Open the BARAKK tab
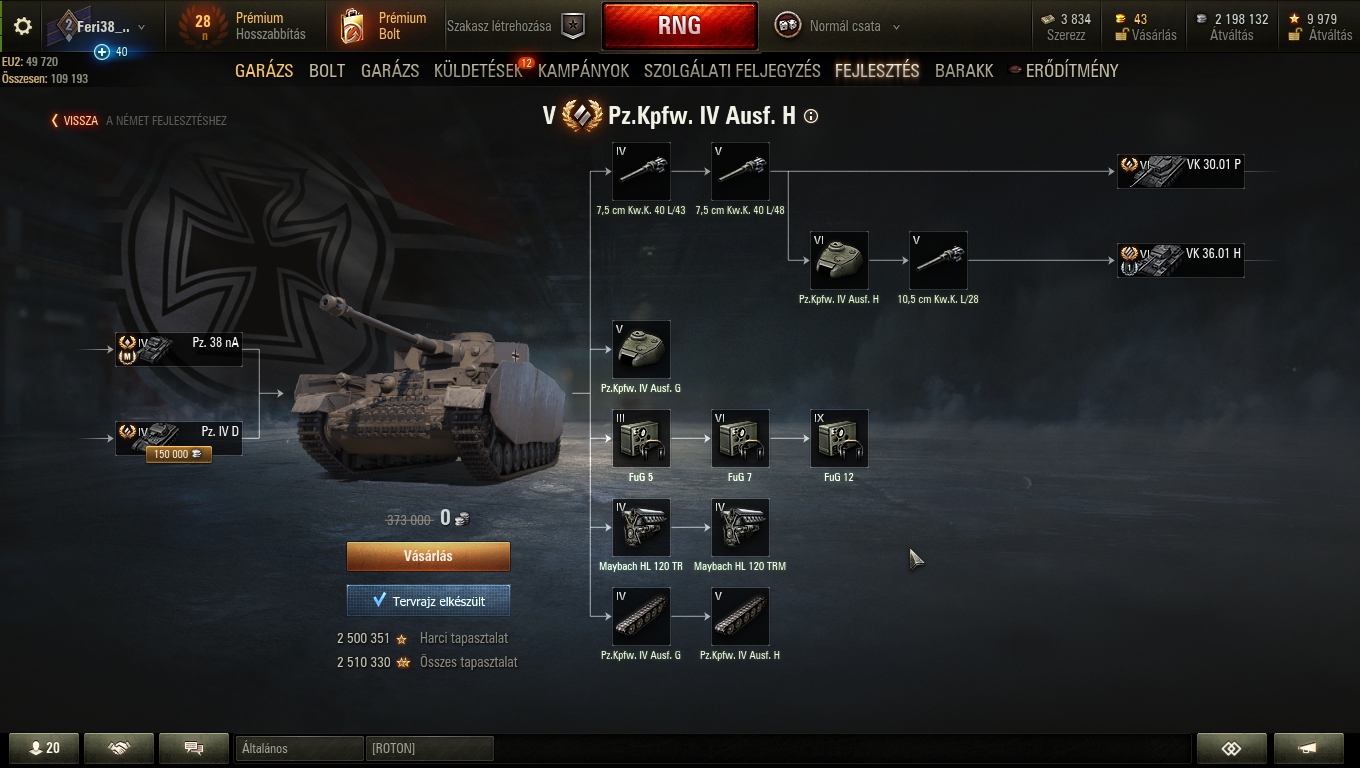Image resolution: width=1360 pixels, height=768 pixels. tap(964, 71)
